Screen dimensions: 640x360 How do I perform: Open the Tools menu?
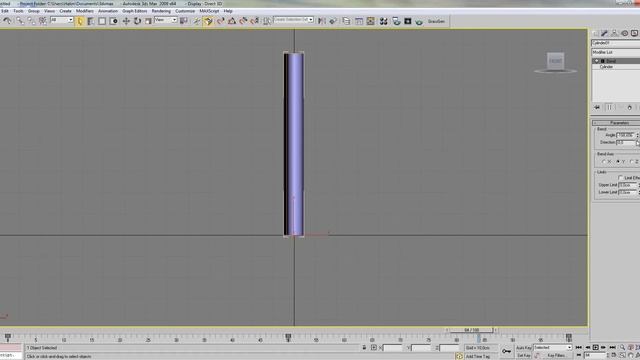(18, 11)
